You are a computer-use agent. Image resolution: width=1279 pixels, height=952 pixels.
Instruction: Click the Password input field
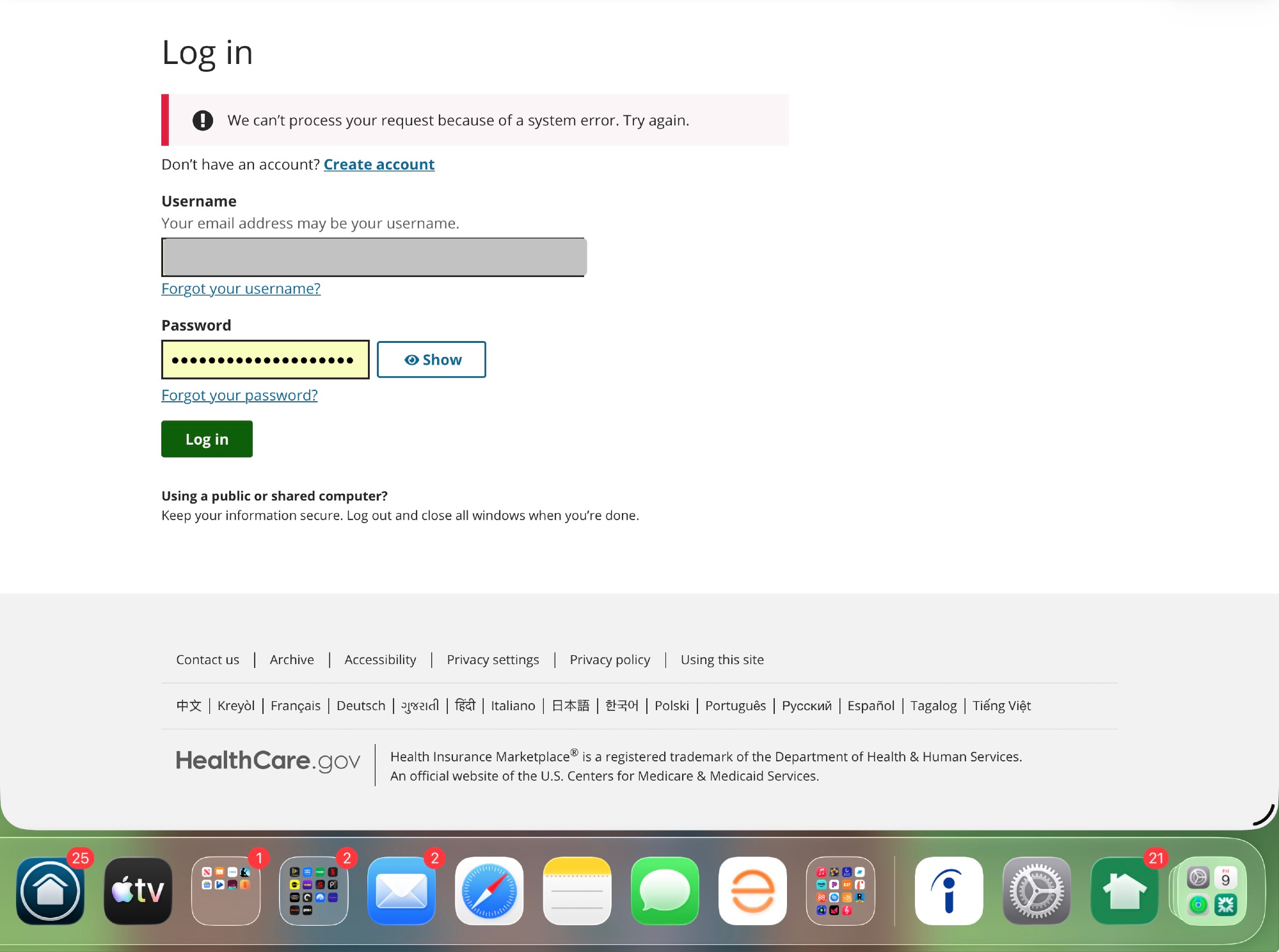pos(265,360)
